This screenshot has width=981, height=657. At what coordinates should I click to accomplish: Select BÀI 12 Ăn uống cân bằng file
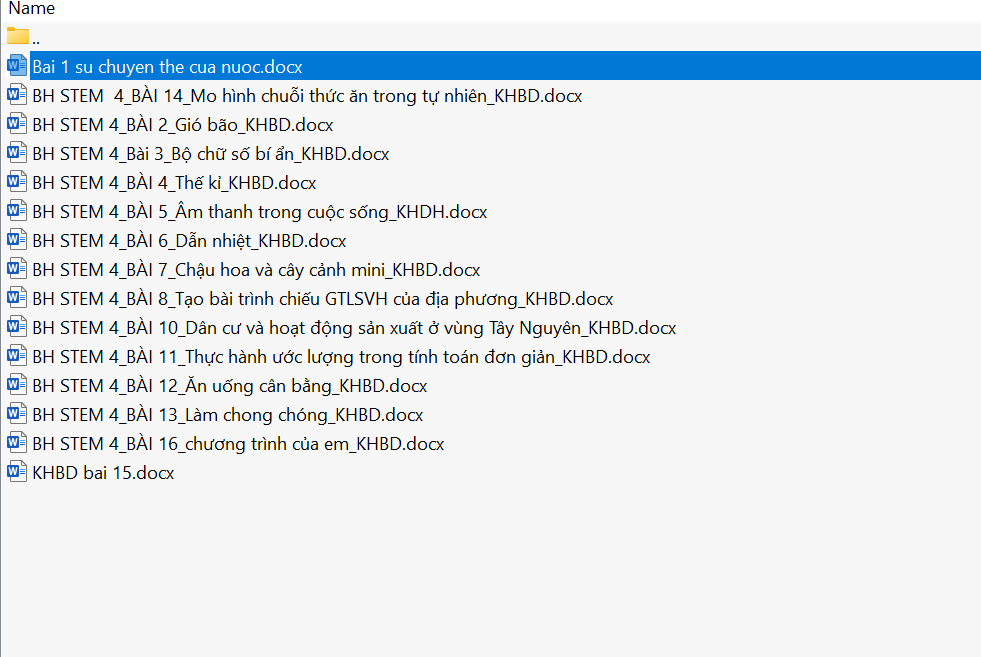click(229, 386)
